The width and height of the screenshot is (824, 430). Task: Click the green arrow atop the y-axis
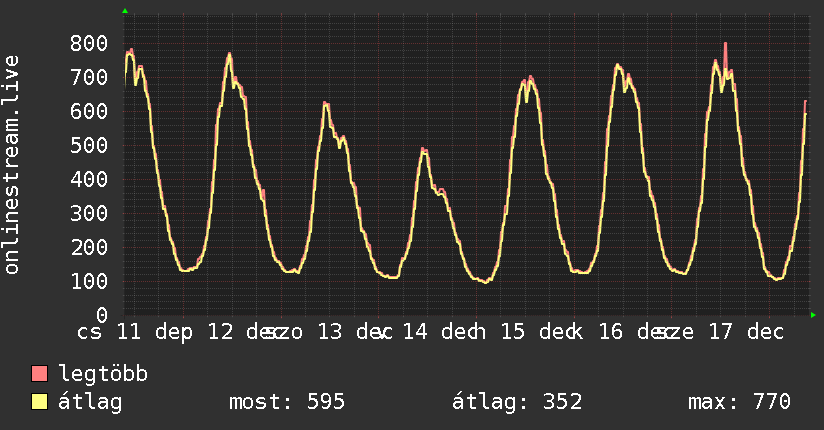point(125,11)
